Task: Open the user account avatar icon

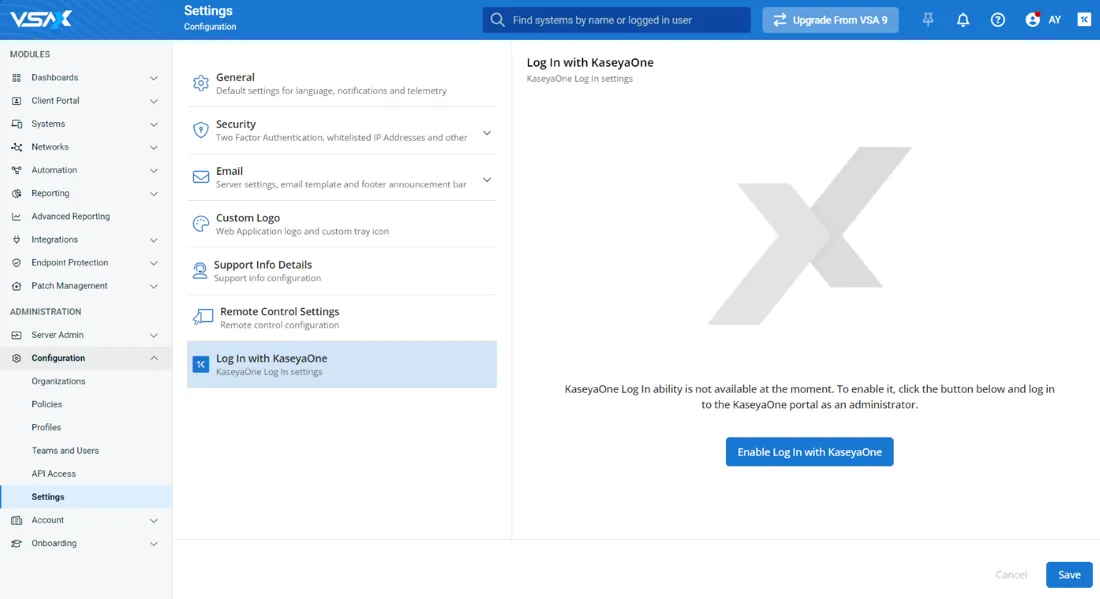Action: click(1033, 20)
